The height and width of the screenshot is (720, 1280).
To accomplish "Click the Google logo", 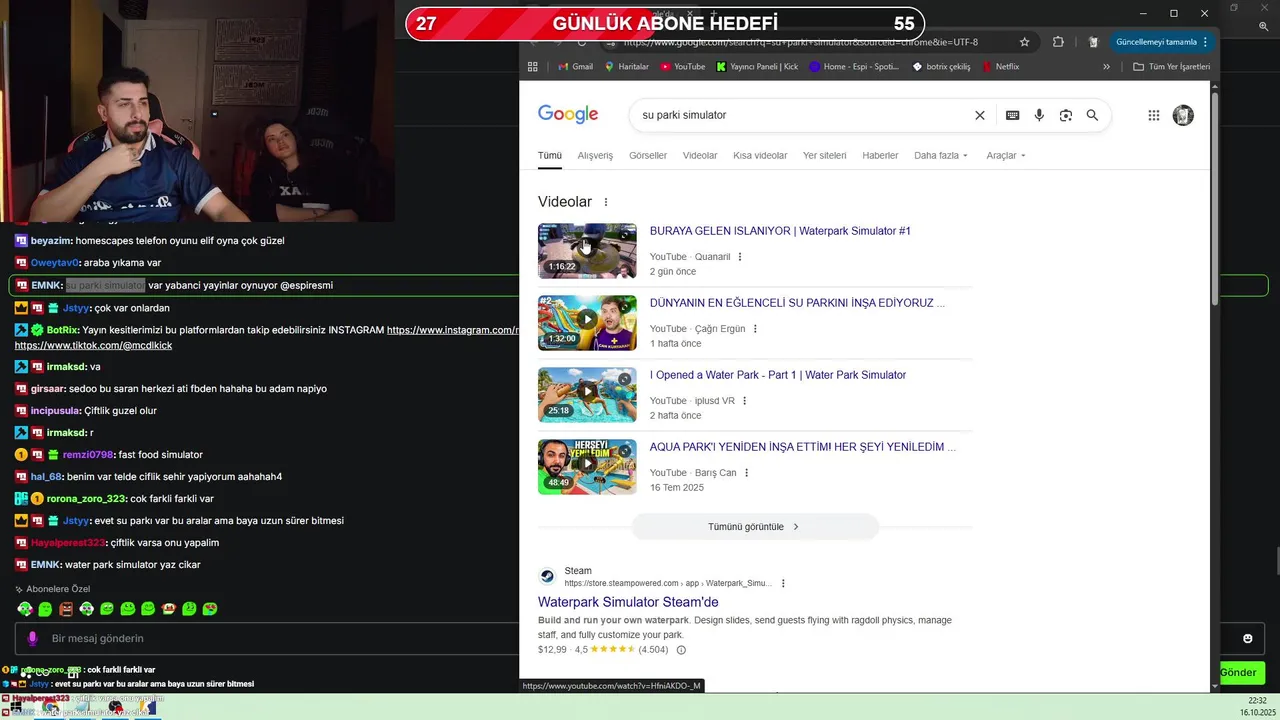I will (568, 115).
